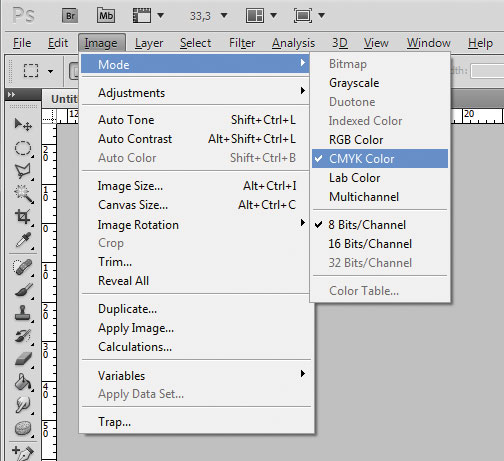Select the Clone Stamp tool
The width and height of the screenshot is (504, 461).
(23, 313)
